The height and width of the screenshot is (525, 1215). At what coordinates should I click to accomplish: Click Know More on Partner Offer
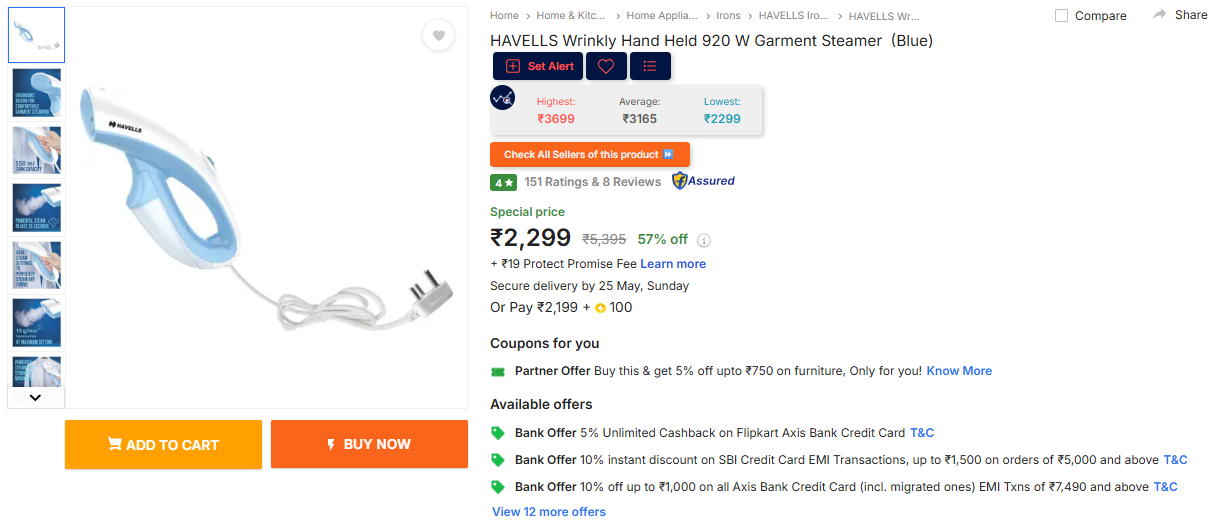(959, 371)
